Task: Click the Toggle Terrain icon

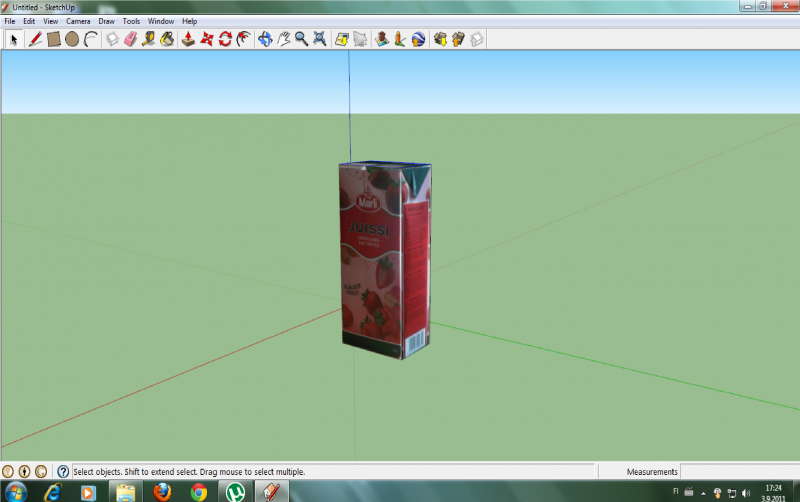Action: (x=360, y=39)
